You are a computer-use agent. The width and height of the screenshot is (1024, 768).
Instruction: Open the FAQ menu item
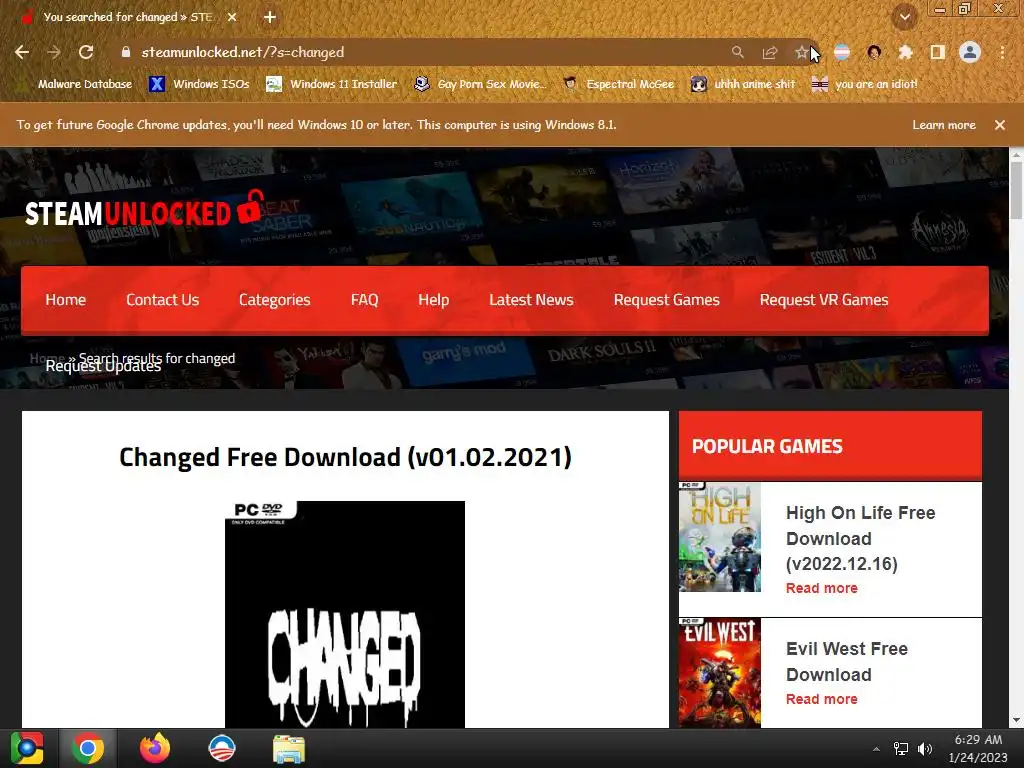pos(364,300)
